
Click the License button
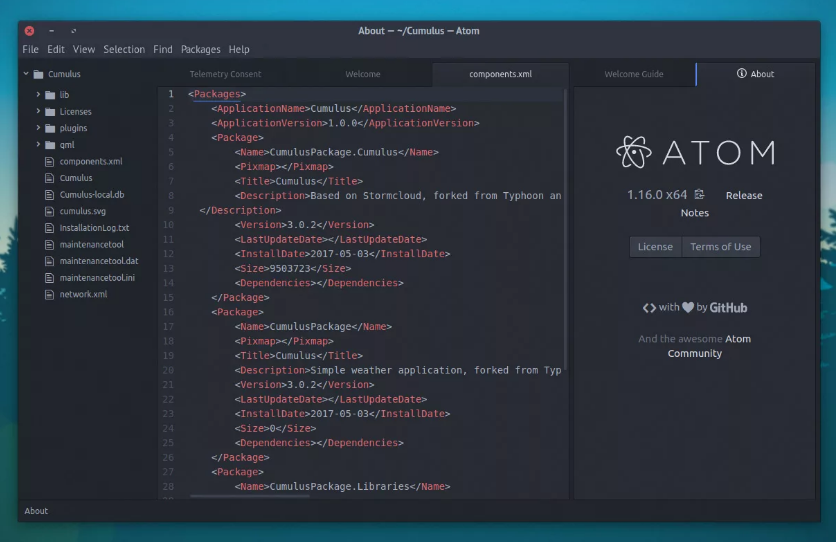pos(655,247)
